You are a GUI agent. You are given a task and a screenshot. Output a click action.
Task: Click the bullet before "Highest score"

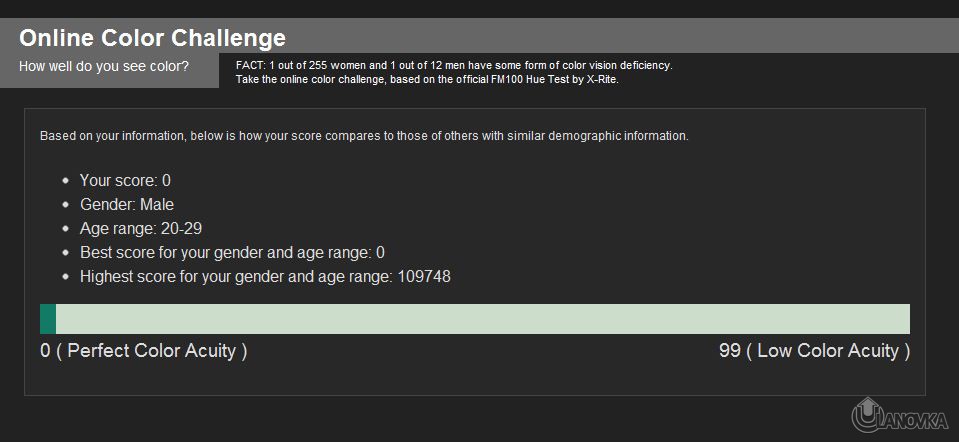coord(66,277)
